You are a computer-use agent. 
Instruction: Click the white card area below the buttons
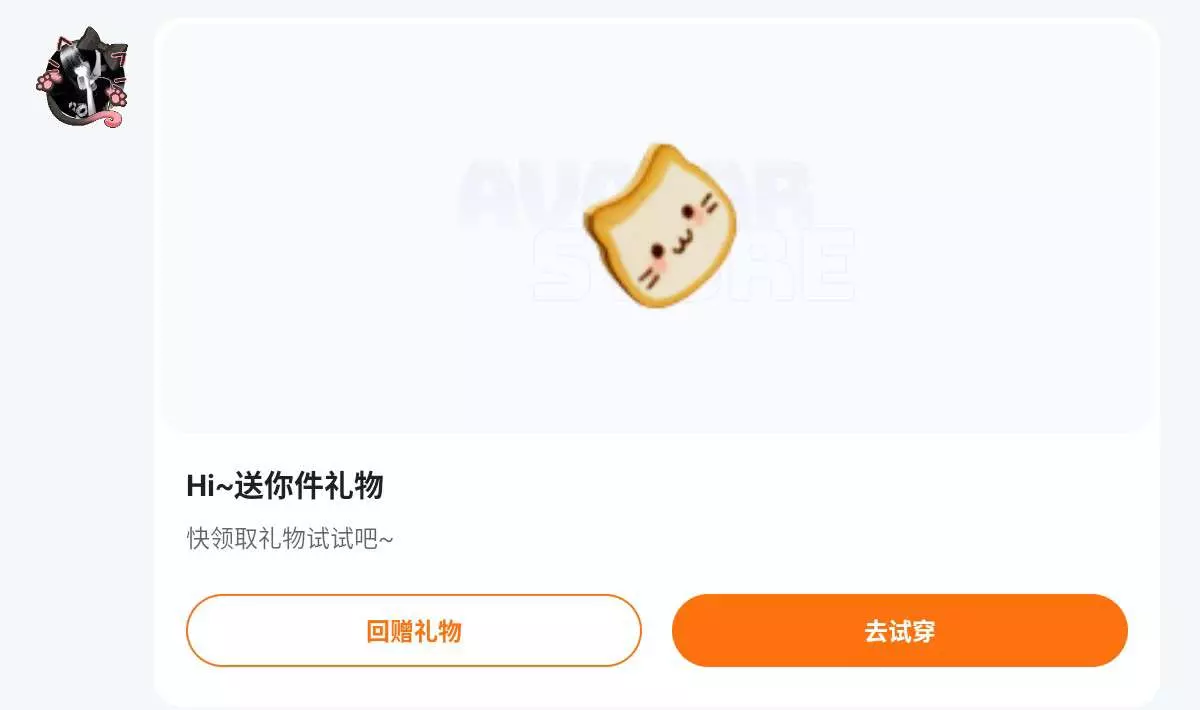point(658,686)
